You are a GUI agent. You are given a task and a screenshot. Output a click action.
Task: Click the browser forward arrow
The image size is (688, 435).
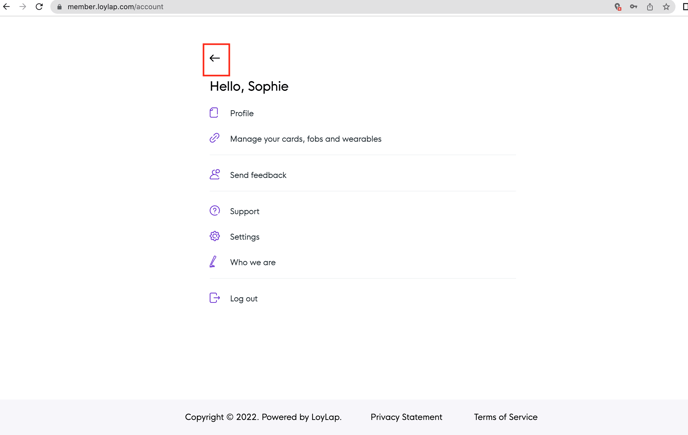(22, 7)
